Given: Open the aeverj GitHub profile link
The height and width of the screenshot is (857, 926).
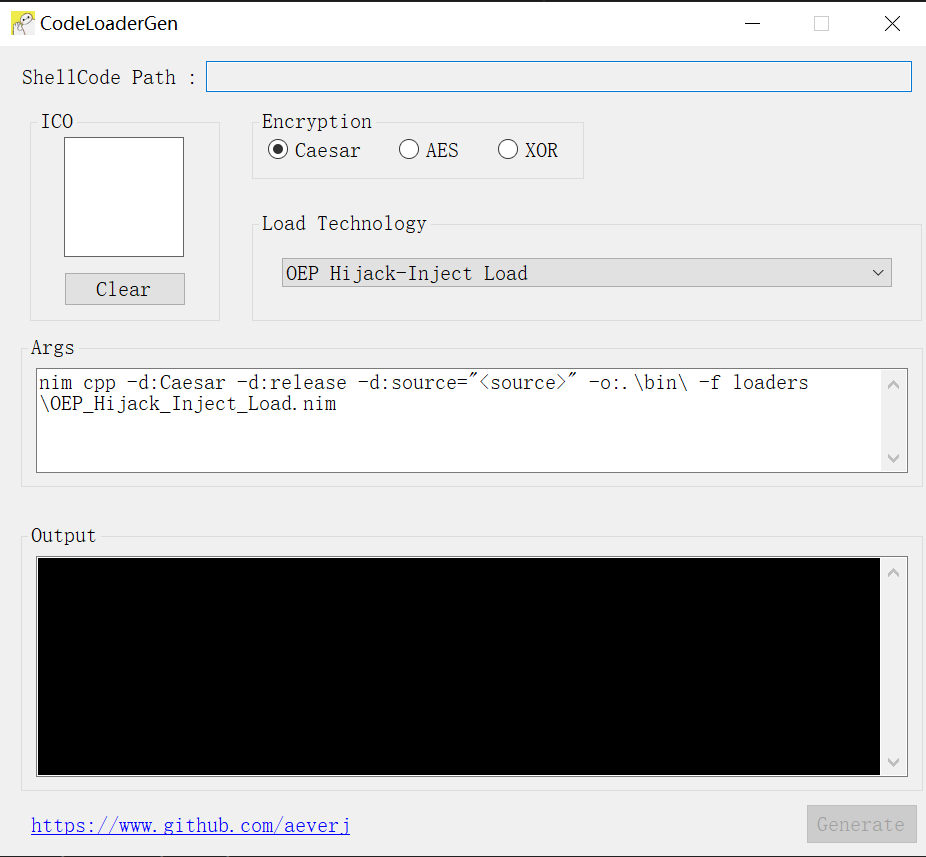Looking at the screenshot, I should coord(190,825).
